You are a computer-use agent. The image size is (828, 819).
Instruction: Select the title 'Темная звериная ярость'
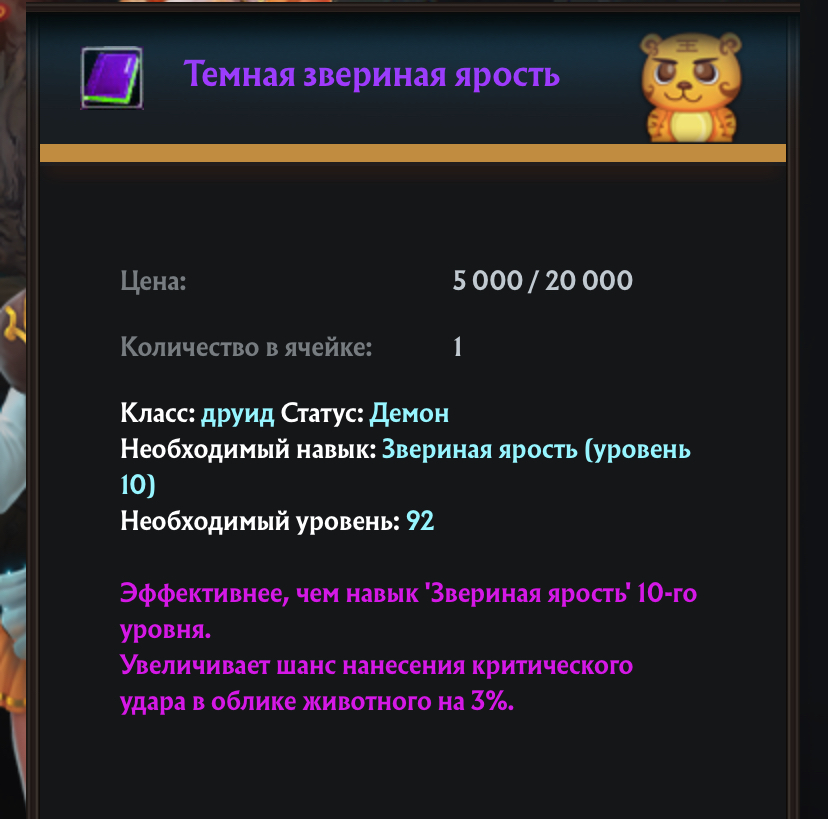pyautogui.click(x=372, y=74)
